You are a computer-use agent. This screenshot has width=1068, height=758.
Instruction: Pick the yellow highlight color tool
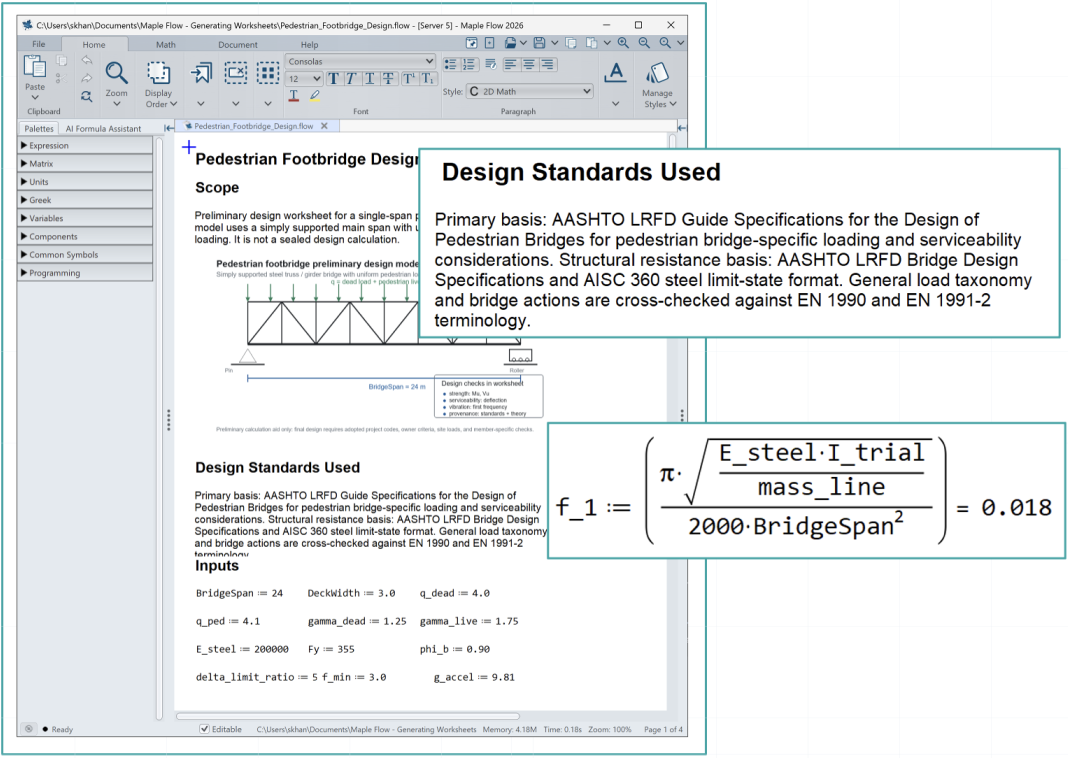click(x=315, y=96)
